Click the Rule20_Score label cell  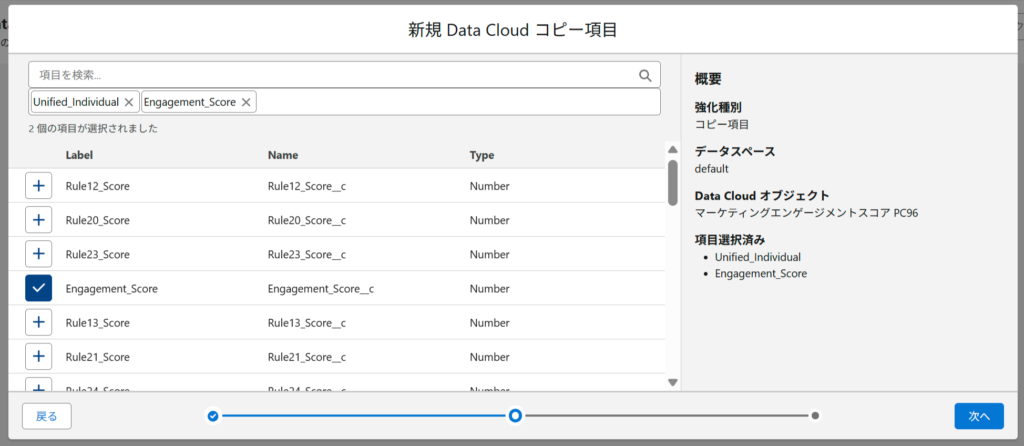98,220
